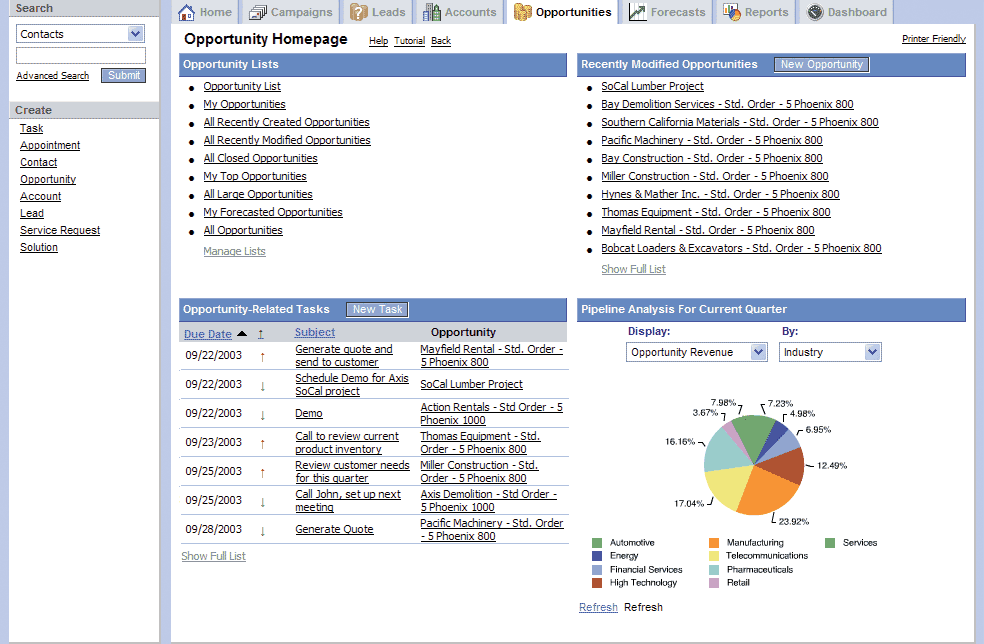Create a new Task from sidebar
This screenshot has width=984, height=644.
point(31,128)
